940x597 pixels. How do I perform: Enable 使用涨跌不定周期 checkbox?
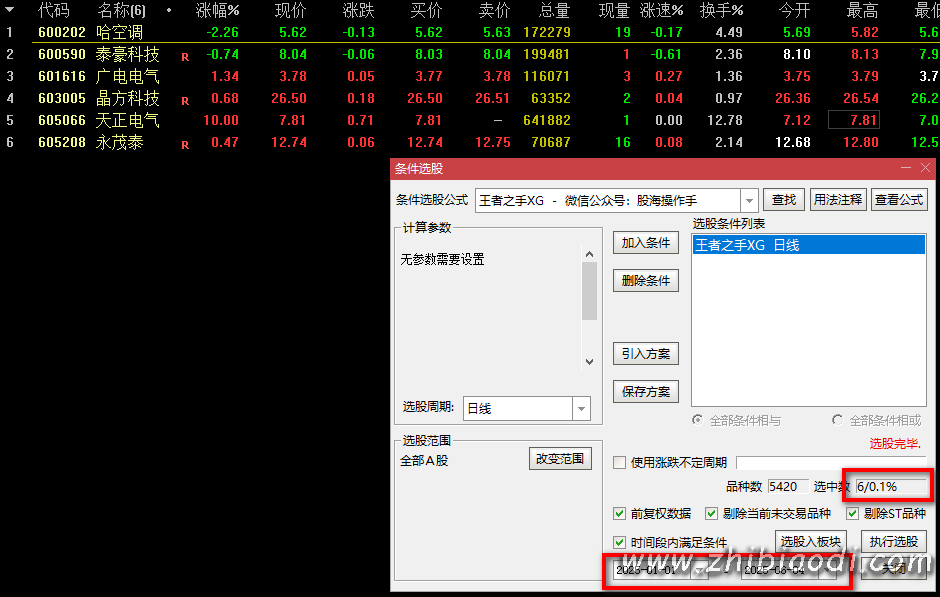(x=620, y=463)
